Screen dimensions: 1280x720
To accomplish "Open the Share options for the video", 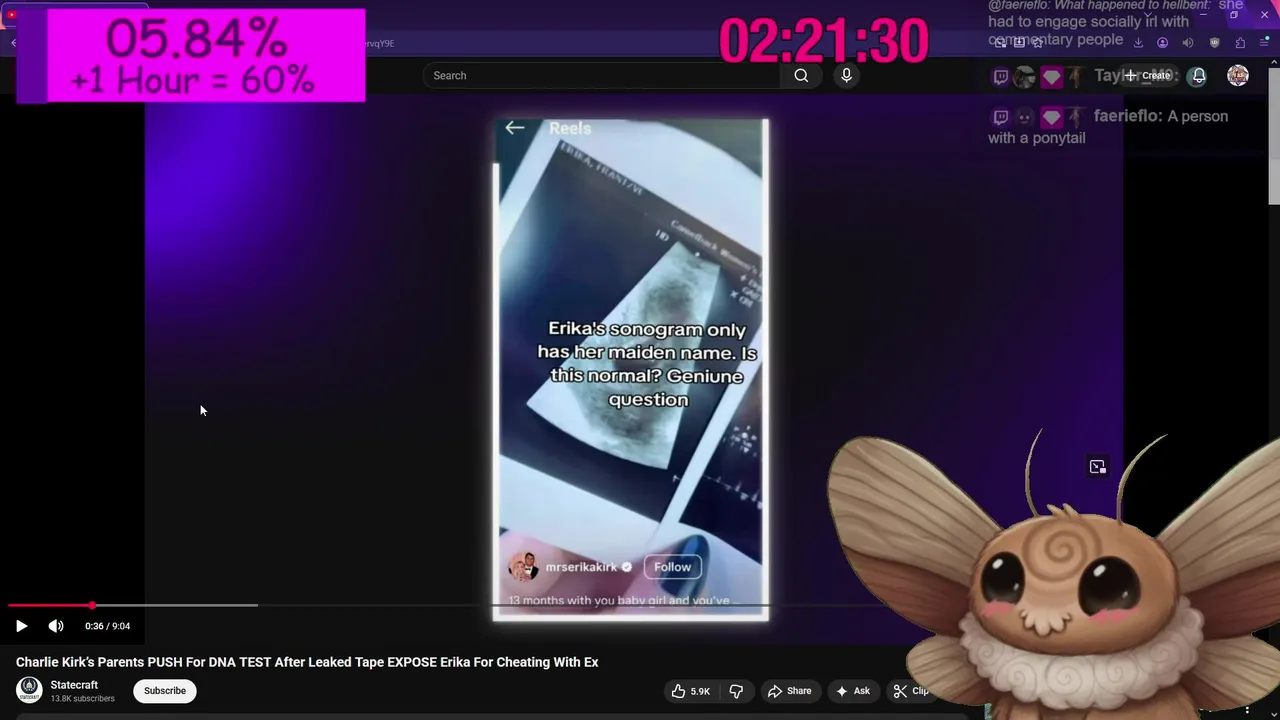I will tap(789, 691).
